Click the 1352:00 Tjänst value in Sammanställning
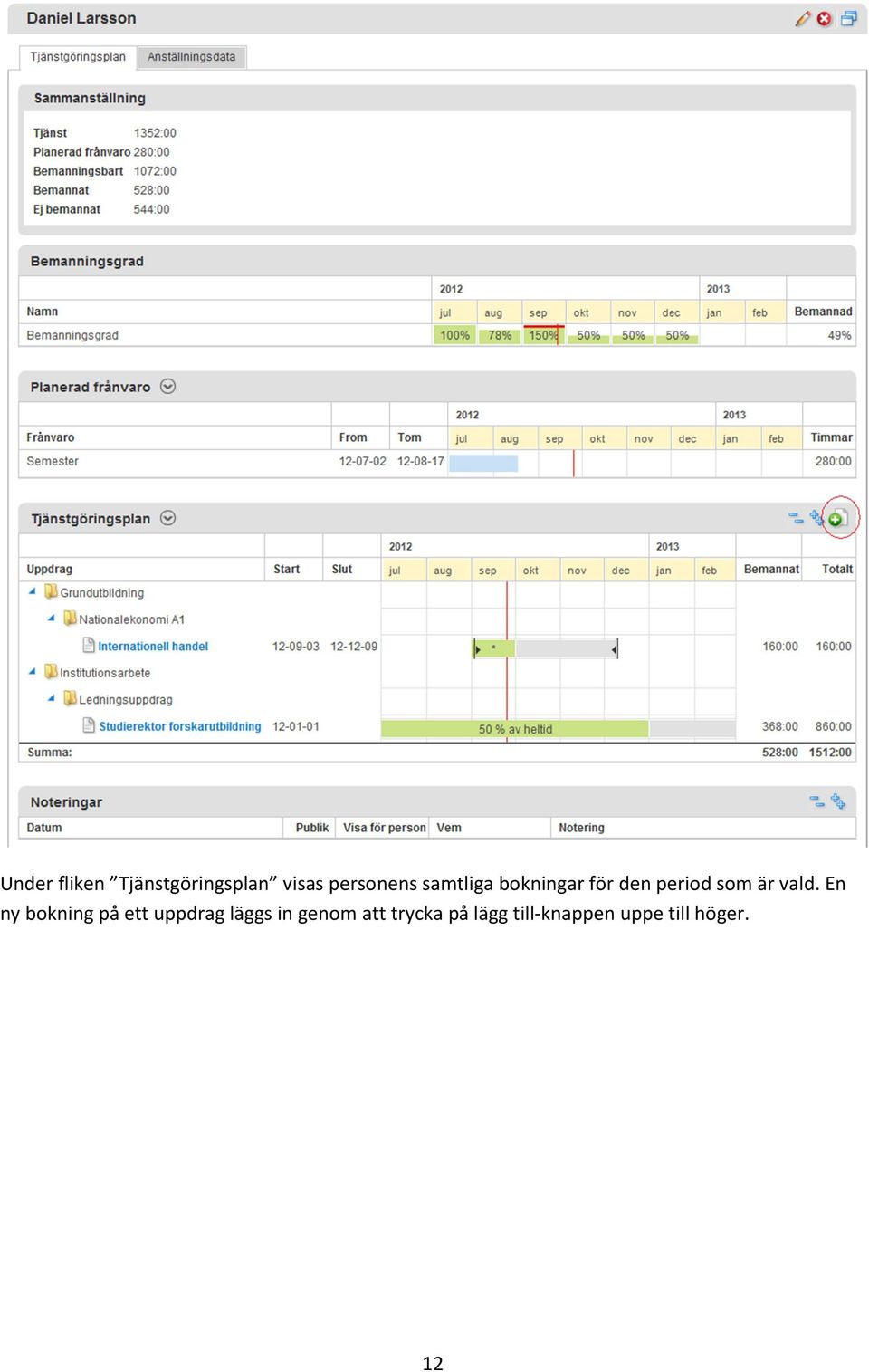Screen dimensions: 869x1372 pos(155,133)
